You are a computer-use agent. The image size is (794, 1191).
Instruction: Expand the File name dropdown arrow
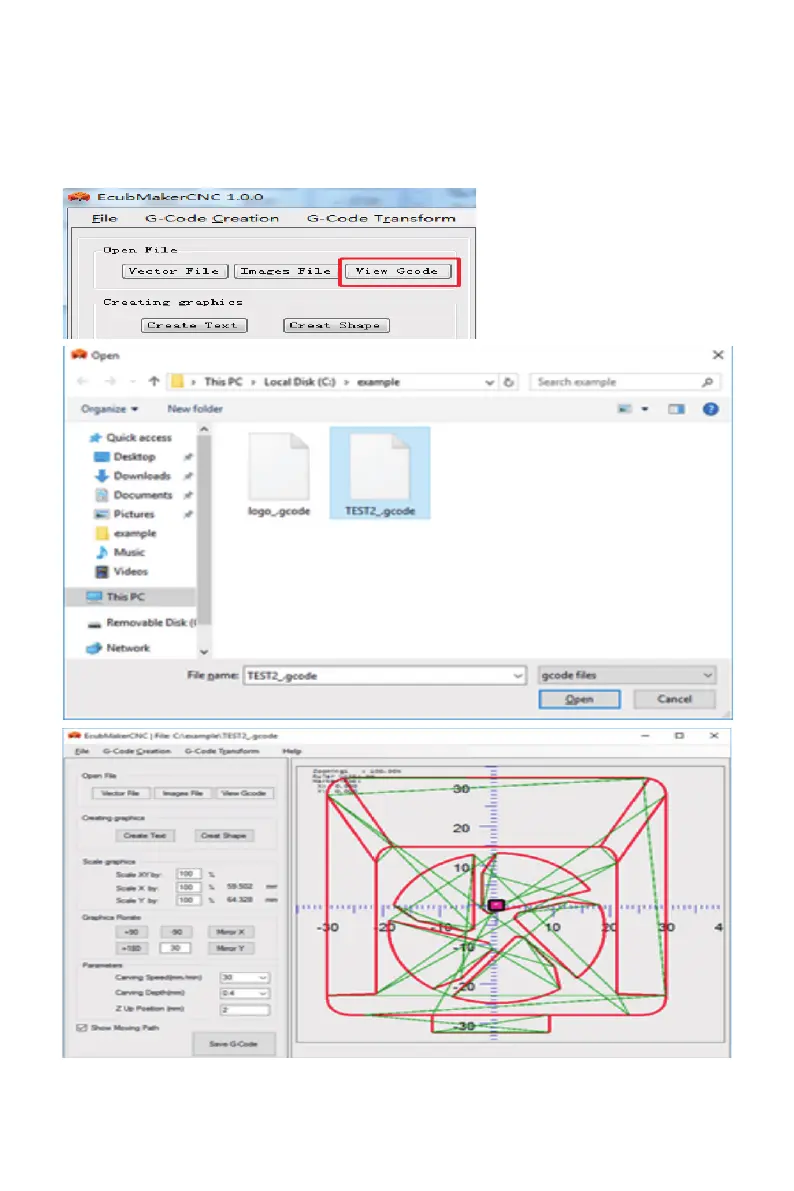(518, 675)
